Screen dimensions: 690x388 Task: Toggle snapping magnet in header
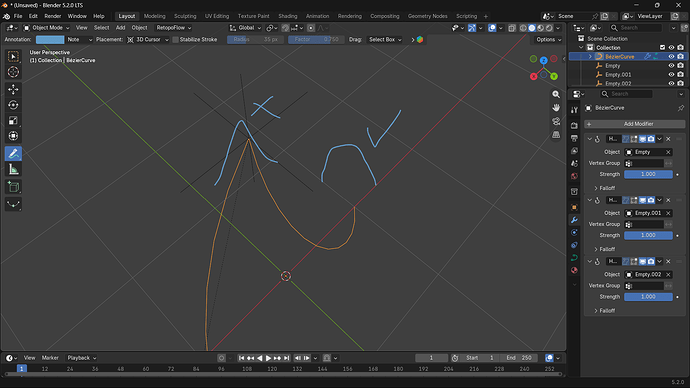[286, 28]
